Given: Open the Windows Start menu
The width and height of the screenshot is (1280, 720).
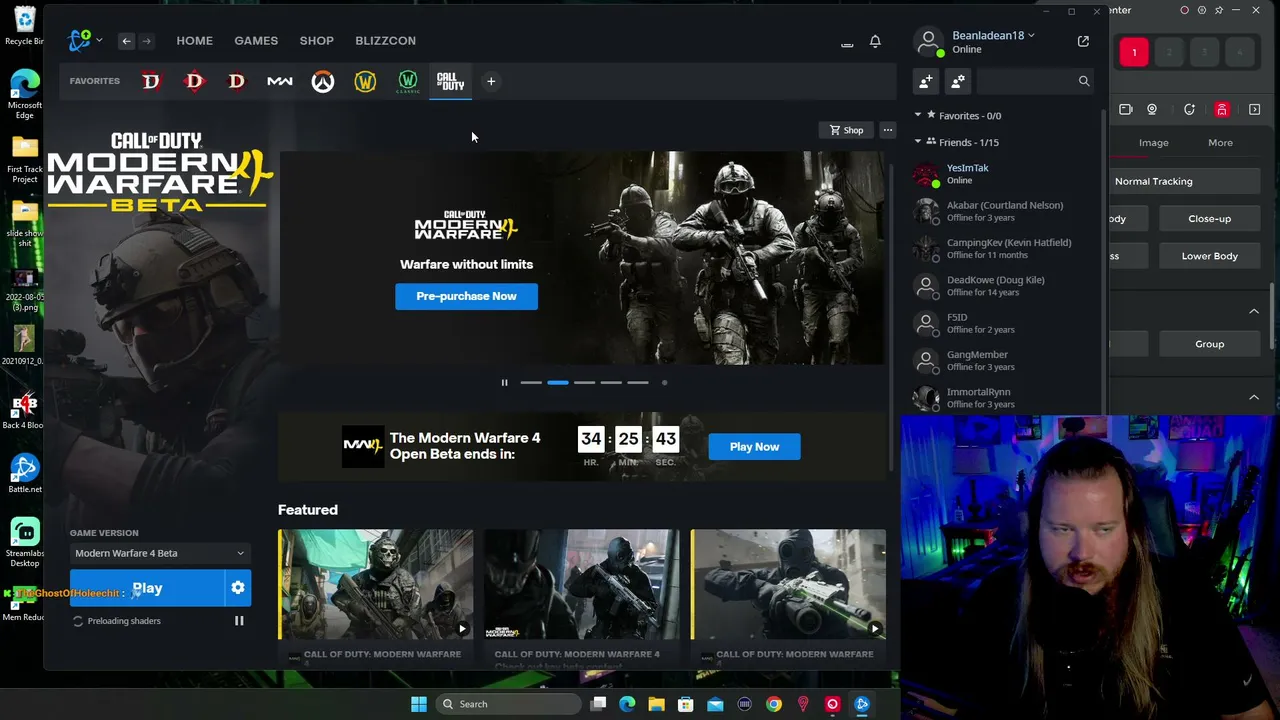Looking at the screenshot, I should (x=419, y=704).
